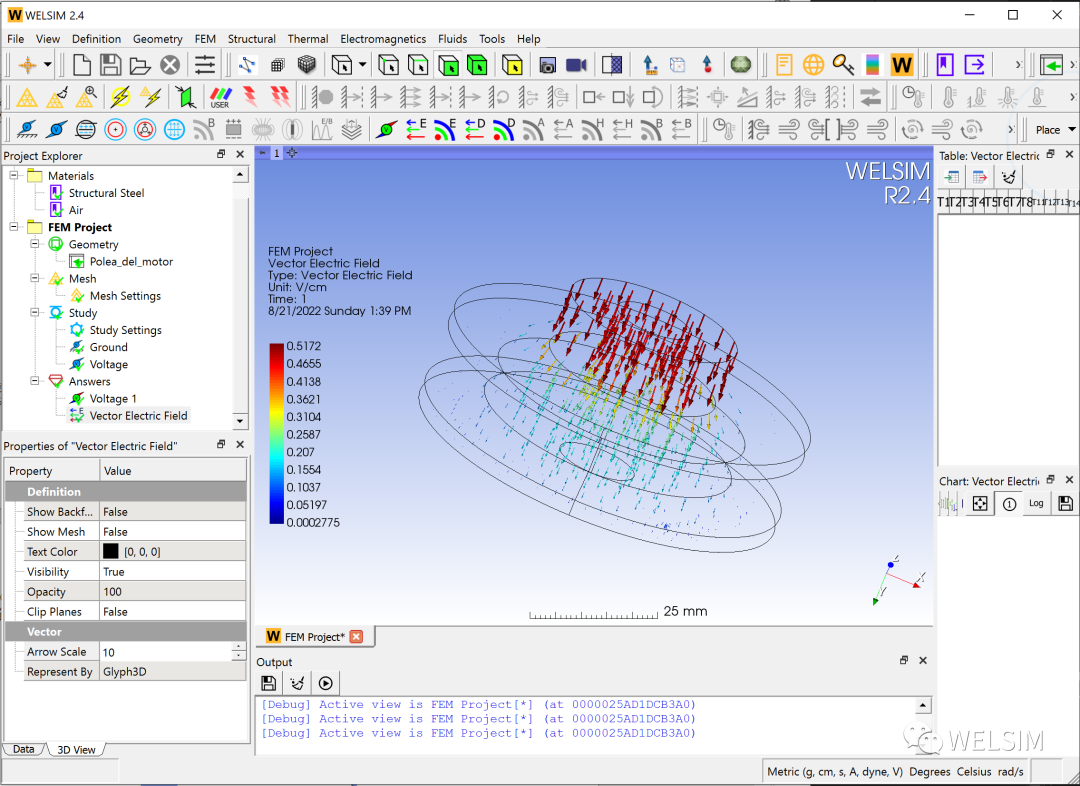
Task: Open a project with the folder icon
Action: tap(140, 65)
